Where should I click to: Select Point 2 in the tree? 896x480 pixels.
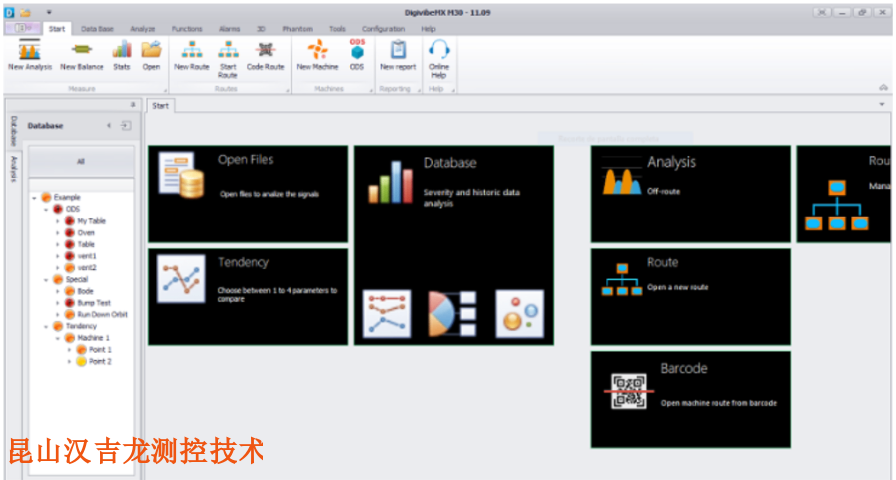click(100, 361)
